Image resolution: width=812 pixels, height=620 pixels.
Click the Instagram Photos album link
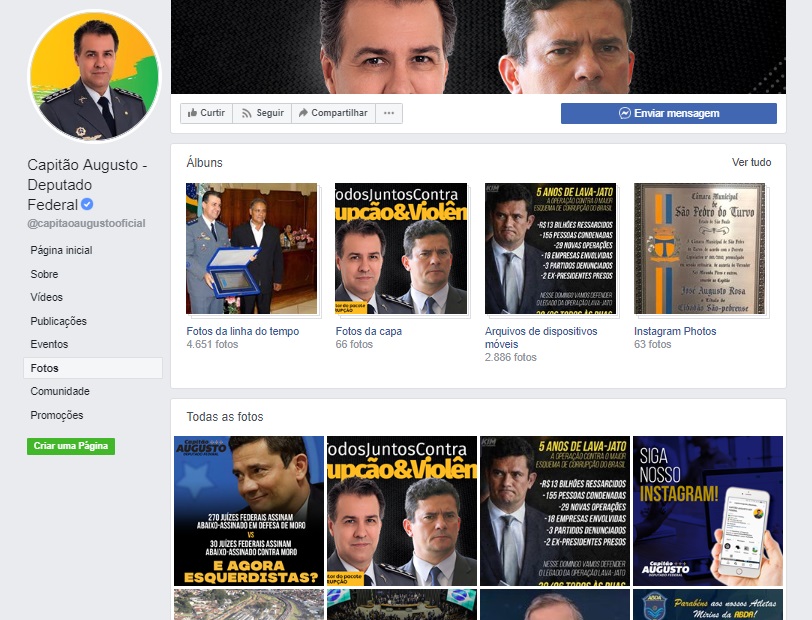point(675,331)
